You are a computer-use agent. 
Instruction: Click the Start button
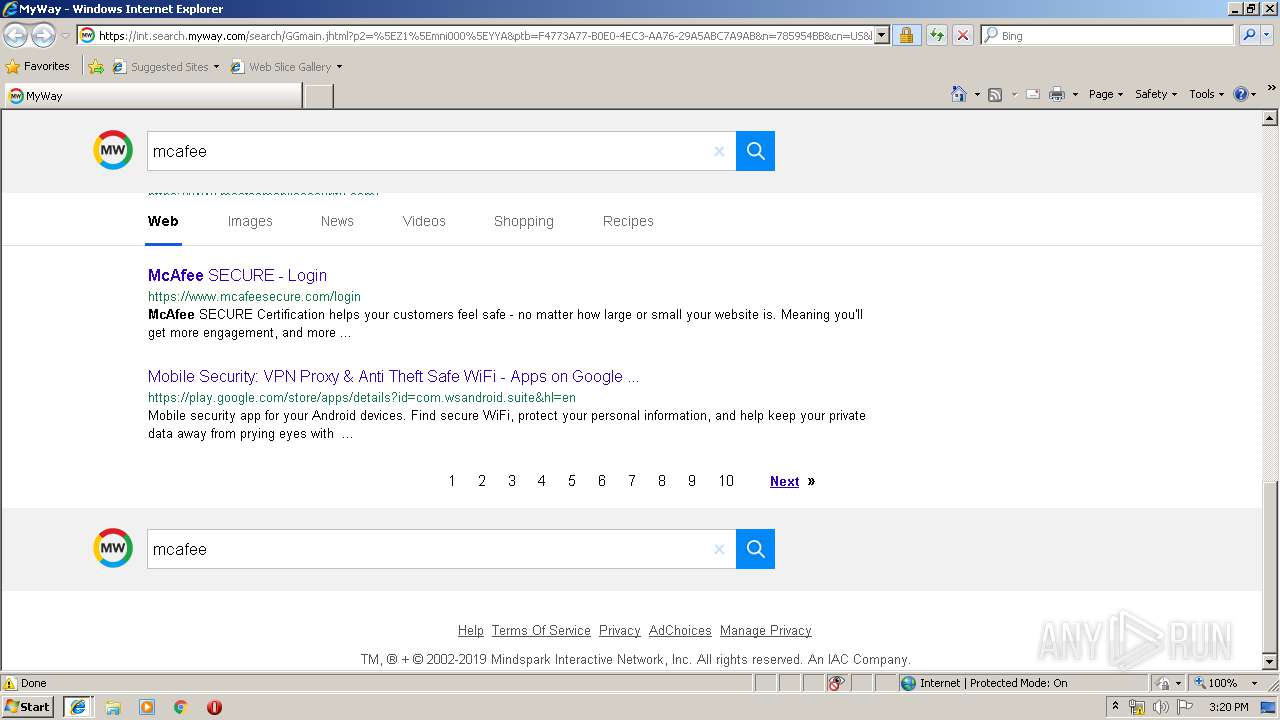tap(27, 706)
